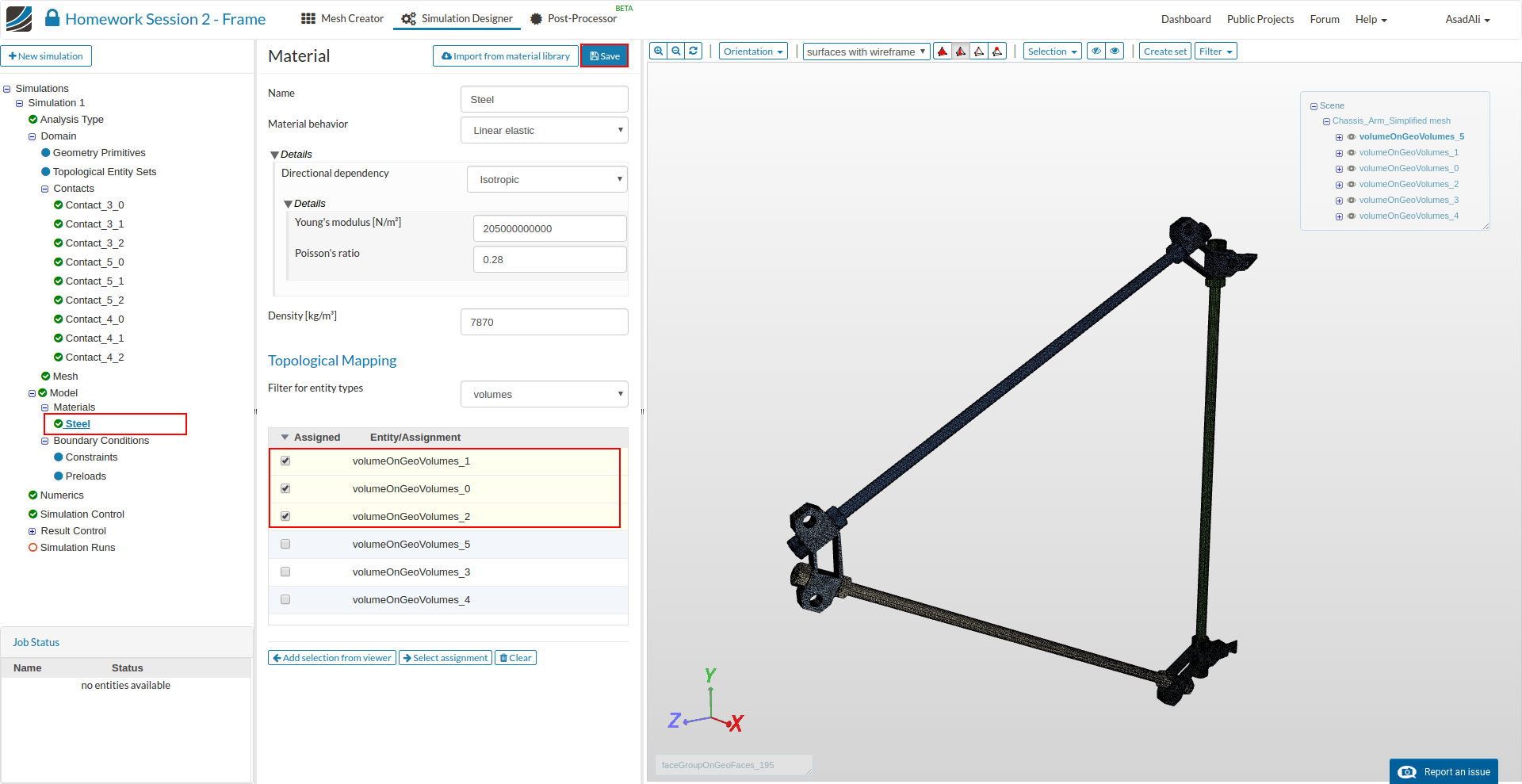Click the Steel green check status icon

click(59, 424)
